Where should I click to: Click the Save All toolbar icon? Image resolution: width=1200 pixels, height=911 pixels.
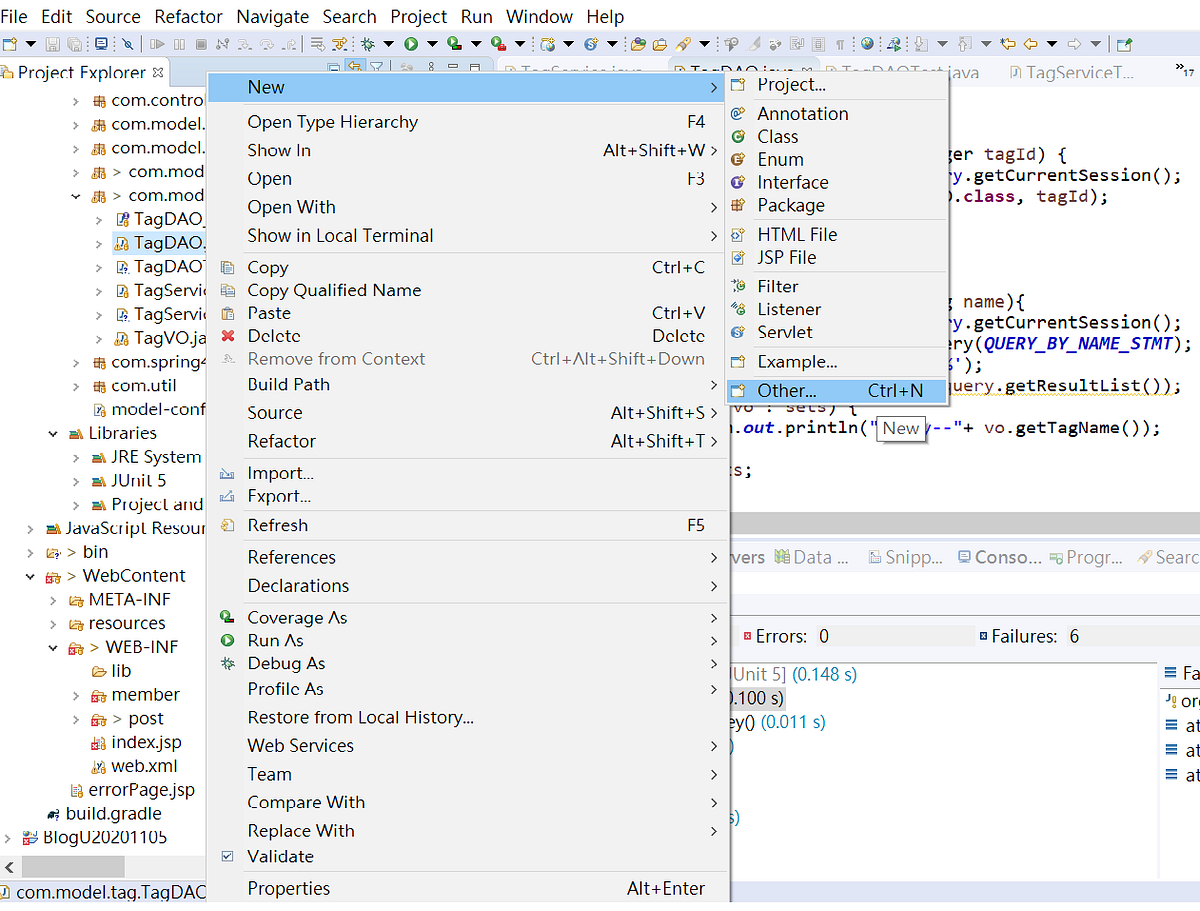(74, 45)
